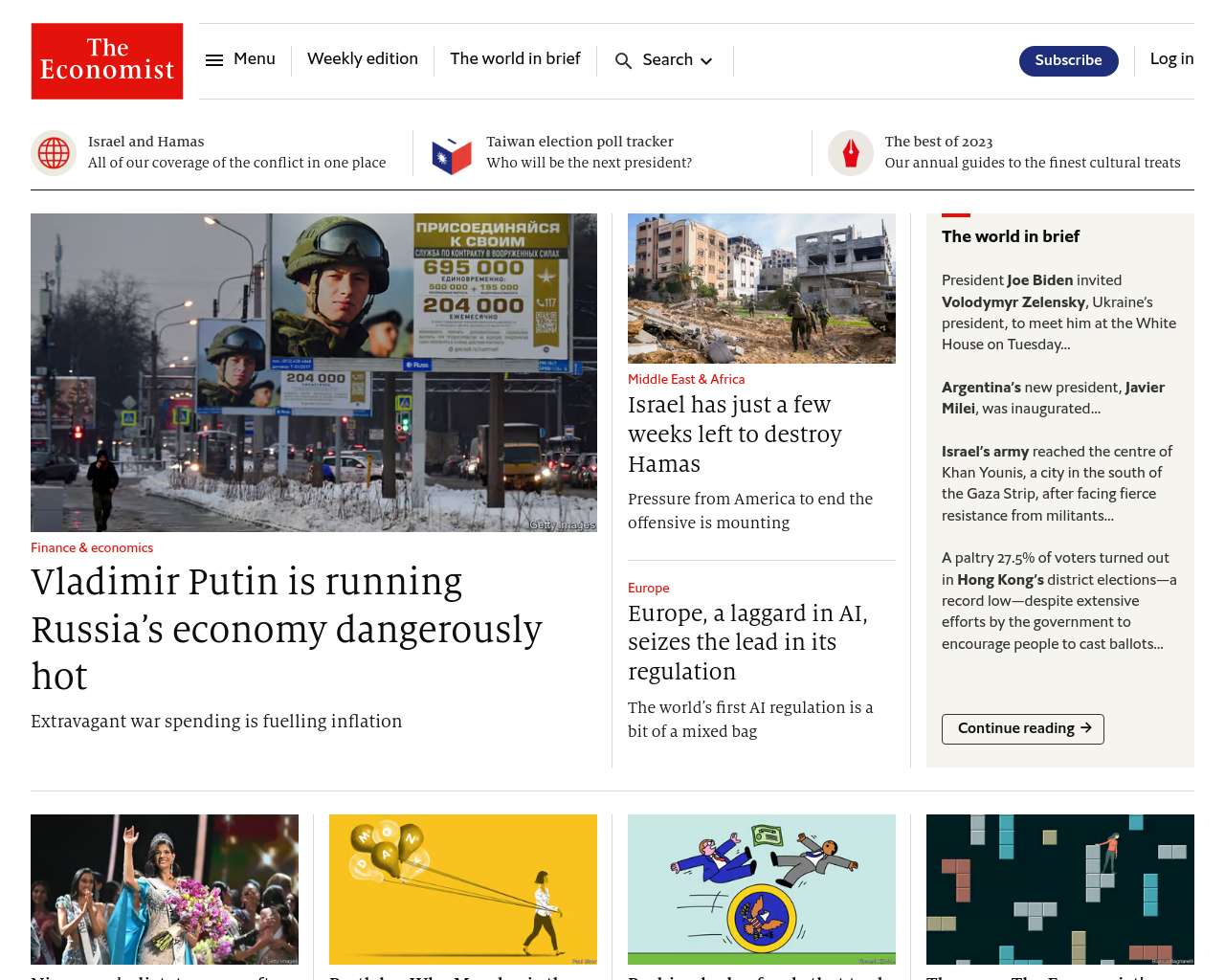
Task: Open Vladimir Putin Russia's economy headline
Action: (x=286, y=629)
